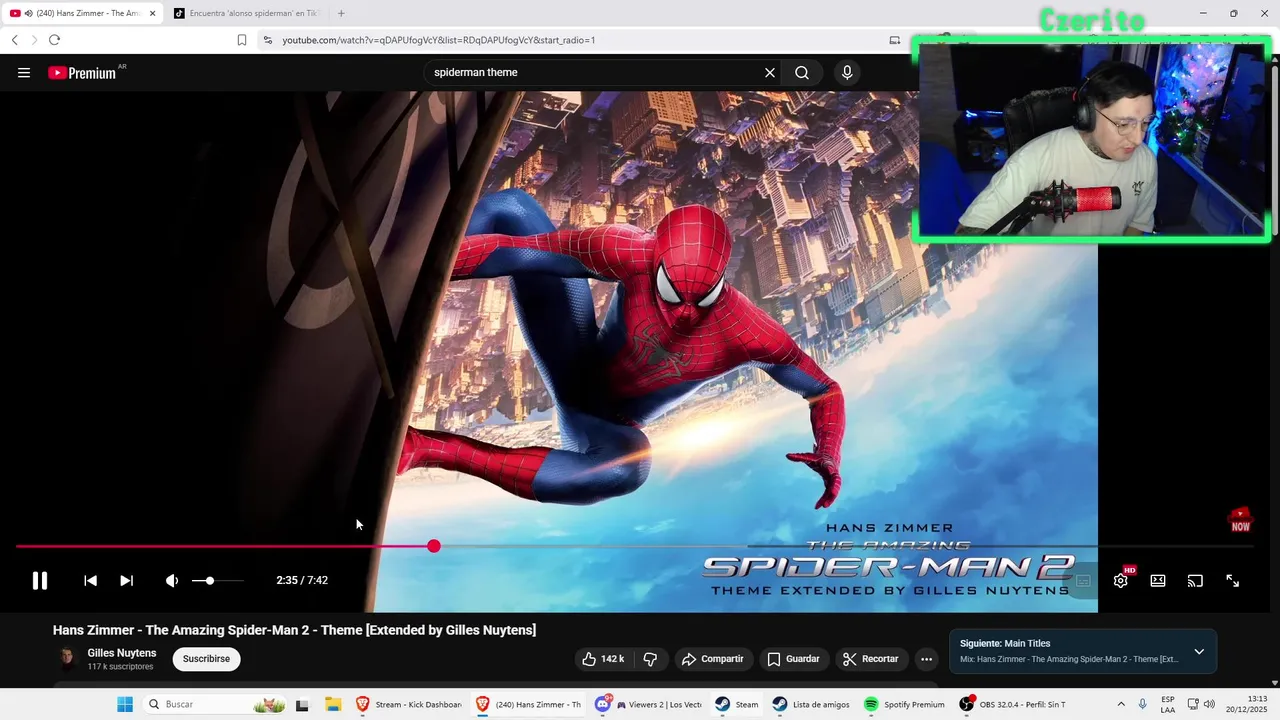
Task: Close the Hans Zimmer browser tab
Action: pyautogui.click(x=153, y=14)
